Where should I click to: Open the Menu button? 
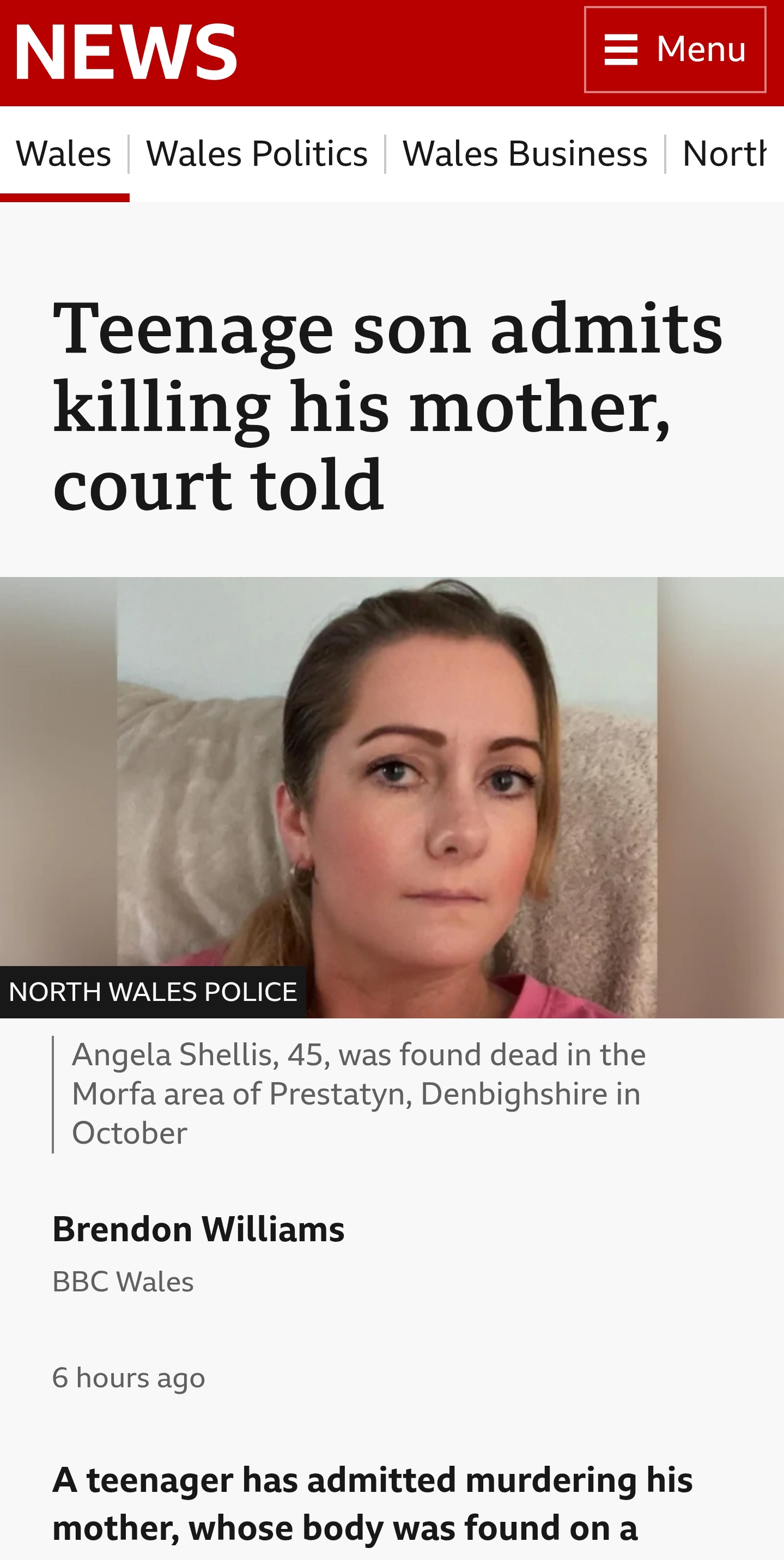click(674, 49)
